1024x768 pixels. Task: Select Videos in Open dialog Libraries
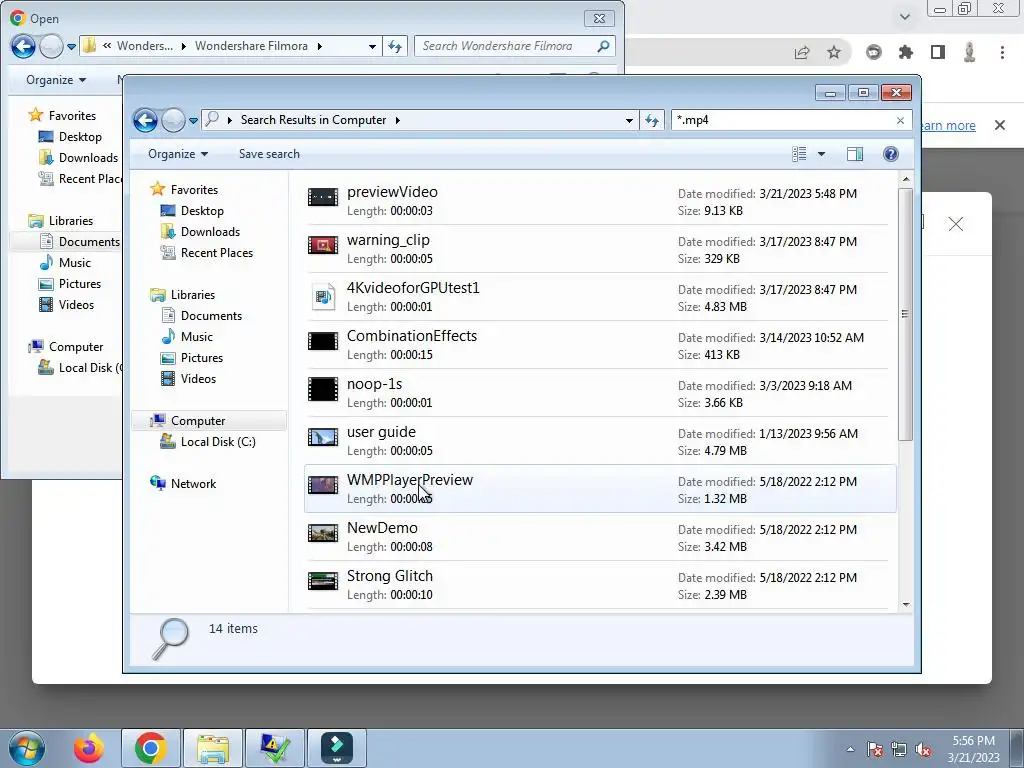(x=76, y=305)
